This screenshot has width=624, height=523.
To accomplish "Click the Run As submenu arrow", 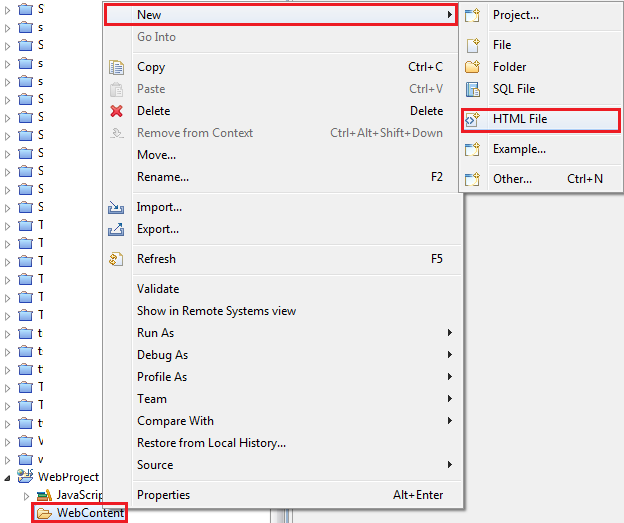I will tap(449, 332).
